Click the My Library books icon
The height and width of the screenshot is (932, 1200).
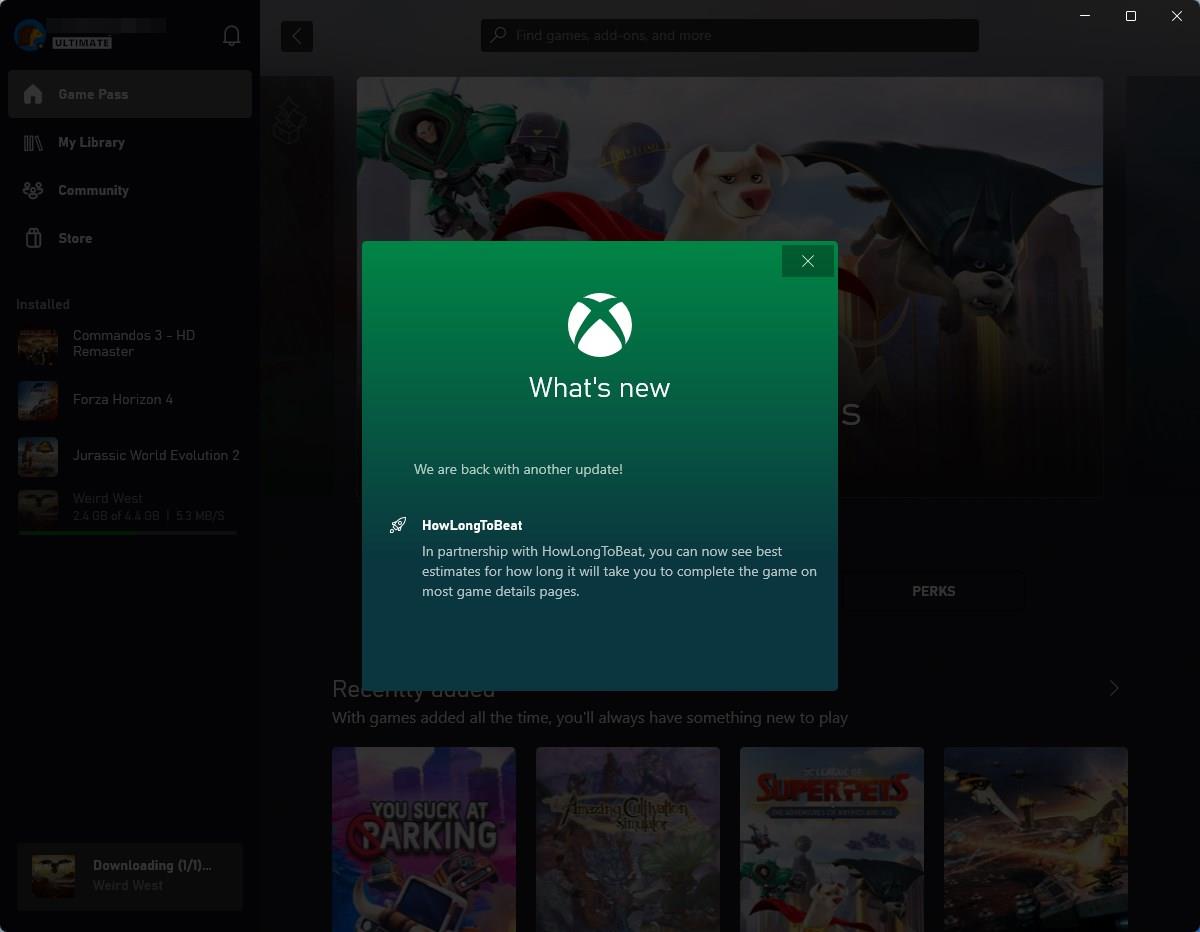coord(33,142)
